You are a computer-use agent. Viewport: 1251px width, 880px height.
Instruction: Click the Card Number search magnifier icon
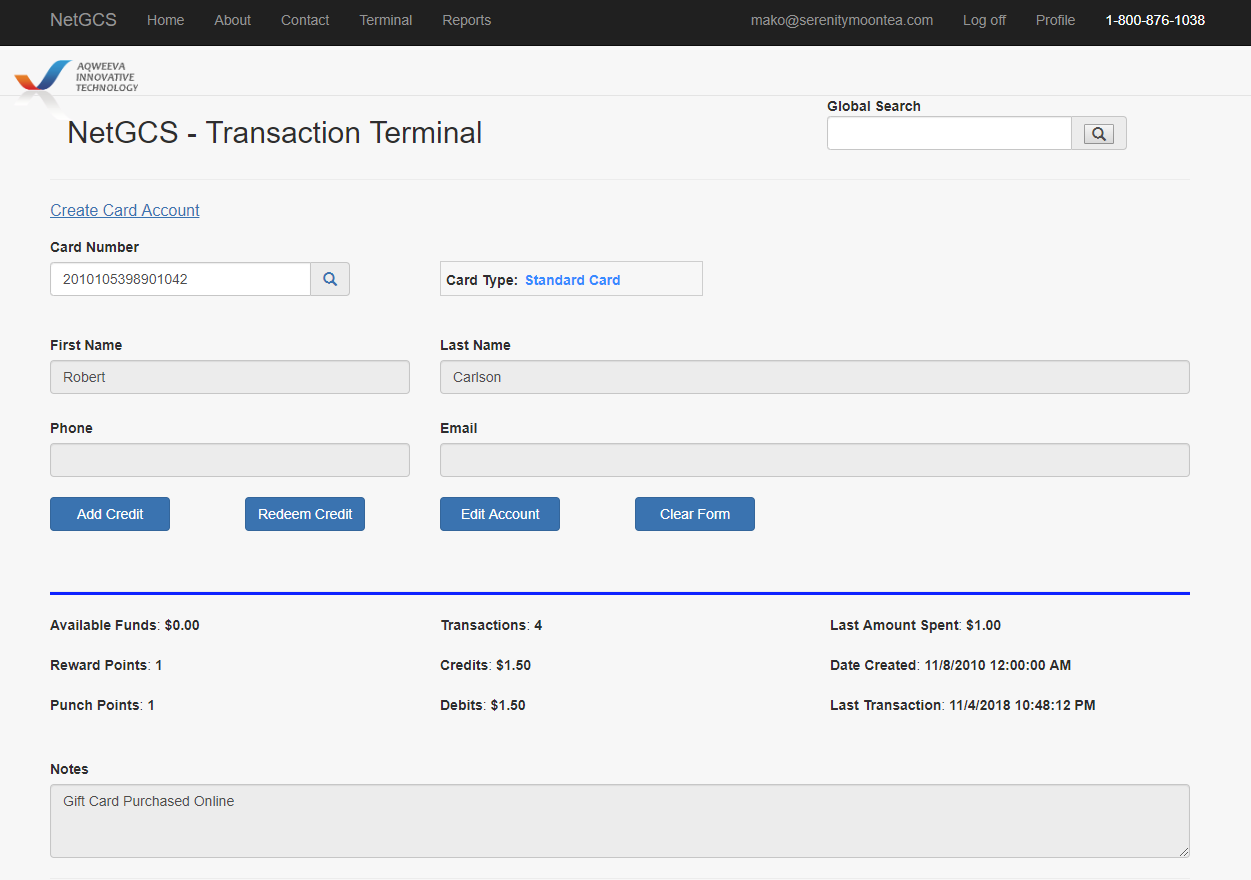click(x=330, y=280)
